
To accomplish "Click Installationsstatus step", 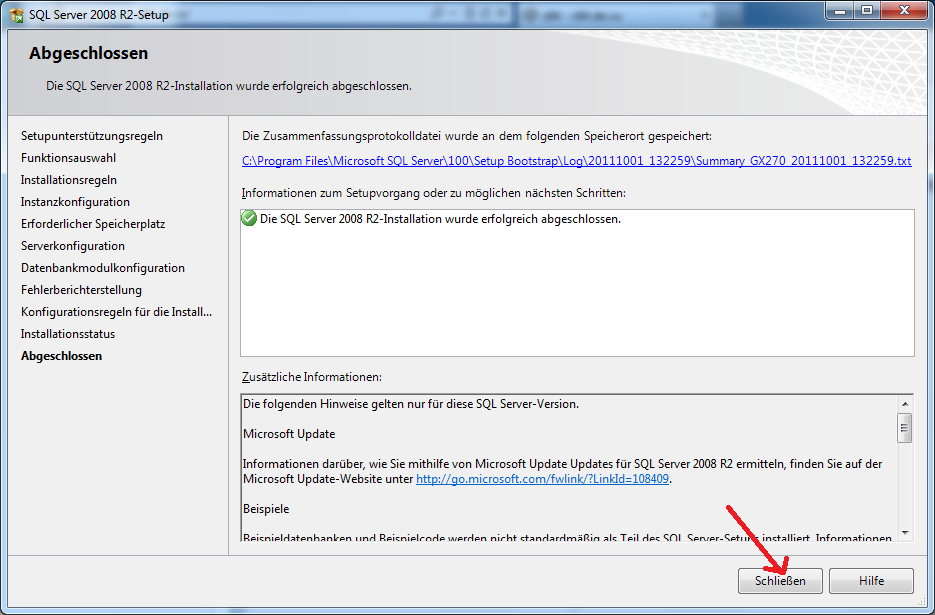I will pyautogui.click(x=67, y=334).
